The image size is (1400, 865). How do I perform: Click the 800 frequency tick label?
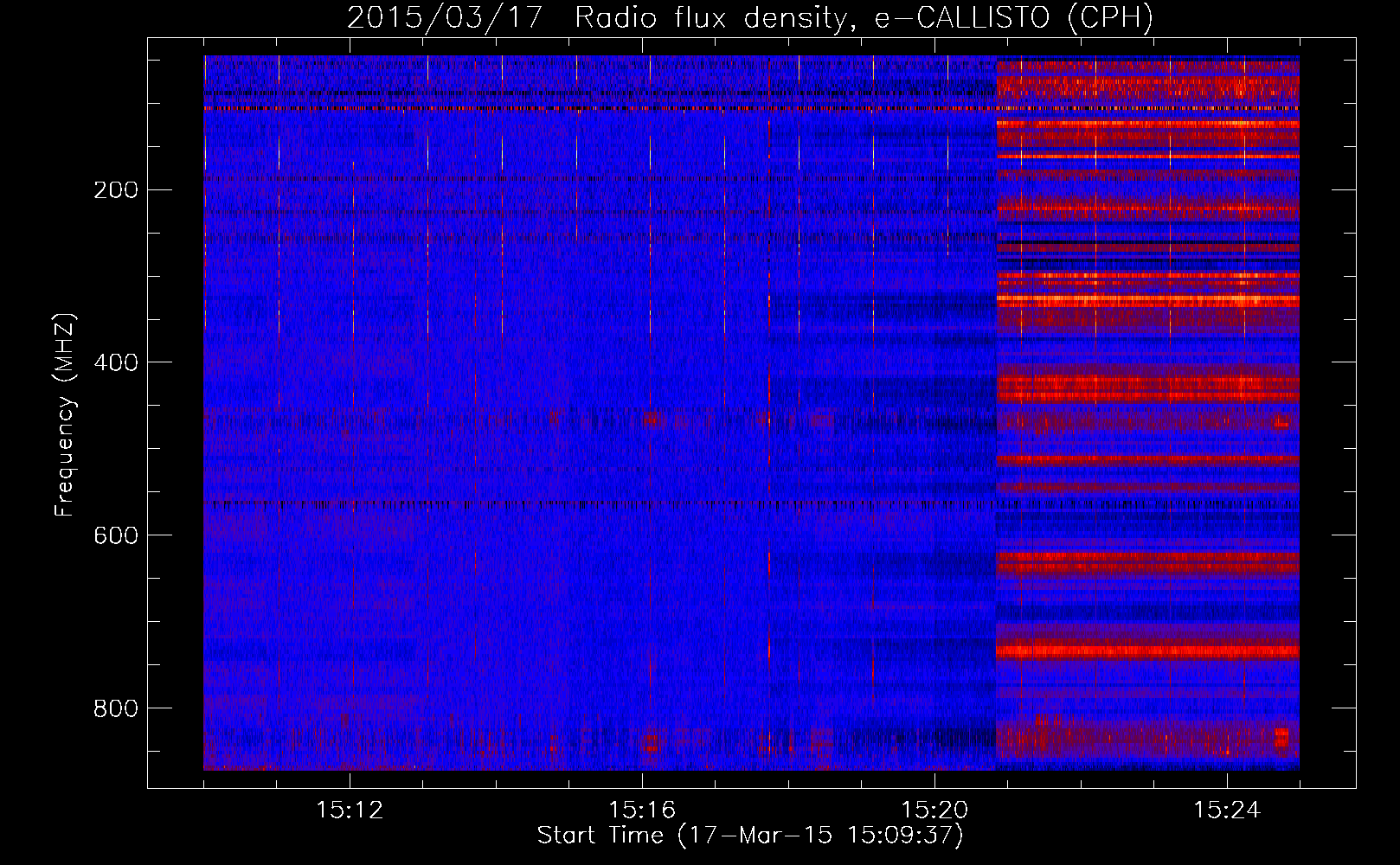click(x=115, y=708)
